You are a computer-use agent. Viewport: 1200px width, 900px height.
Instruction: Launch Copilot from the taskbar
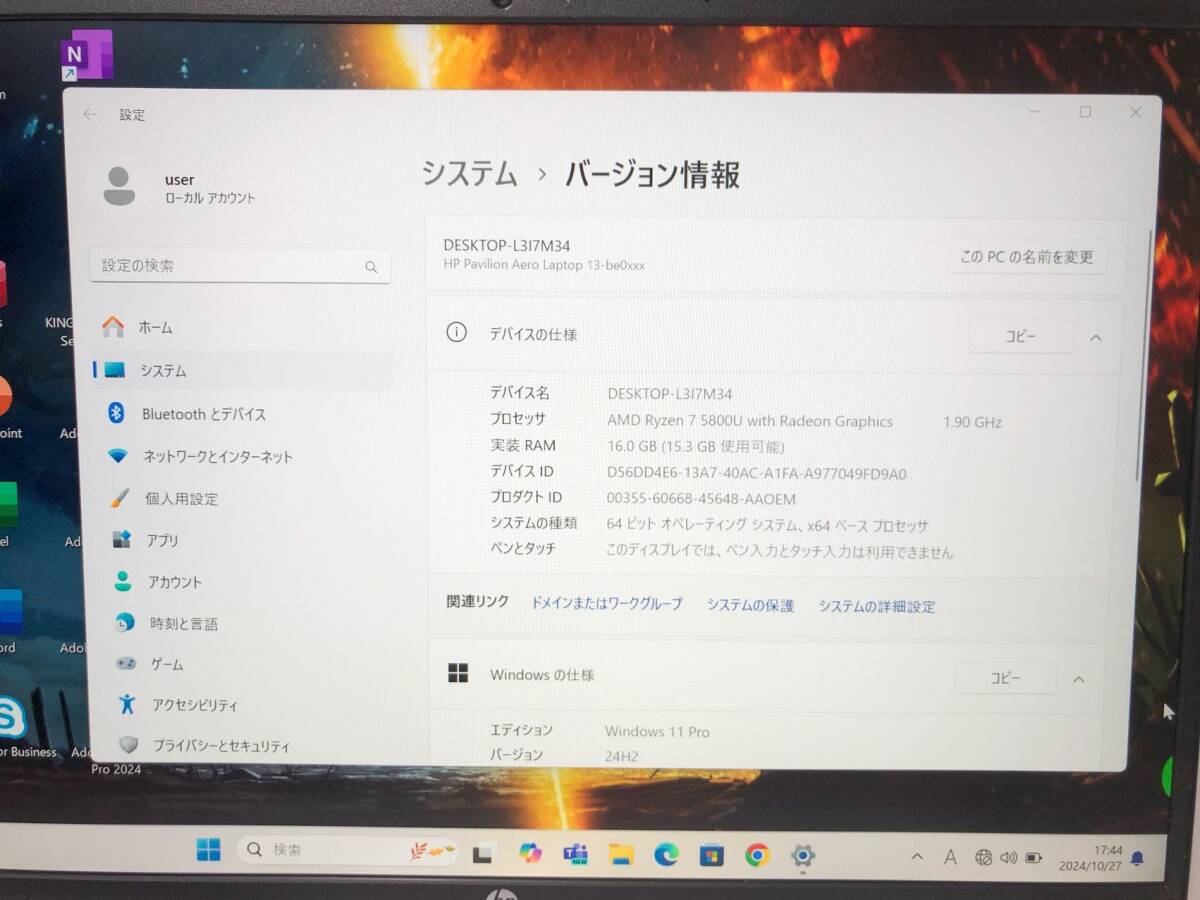[530, 854]
